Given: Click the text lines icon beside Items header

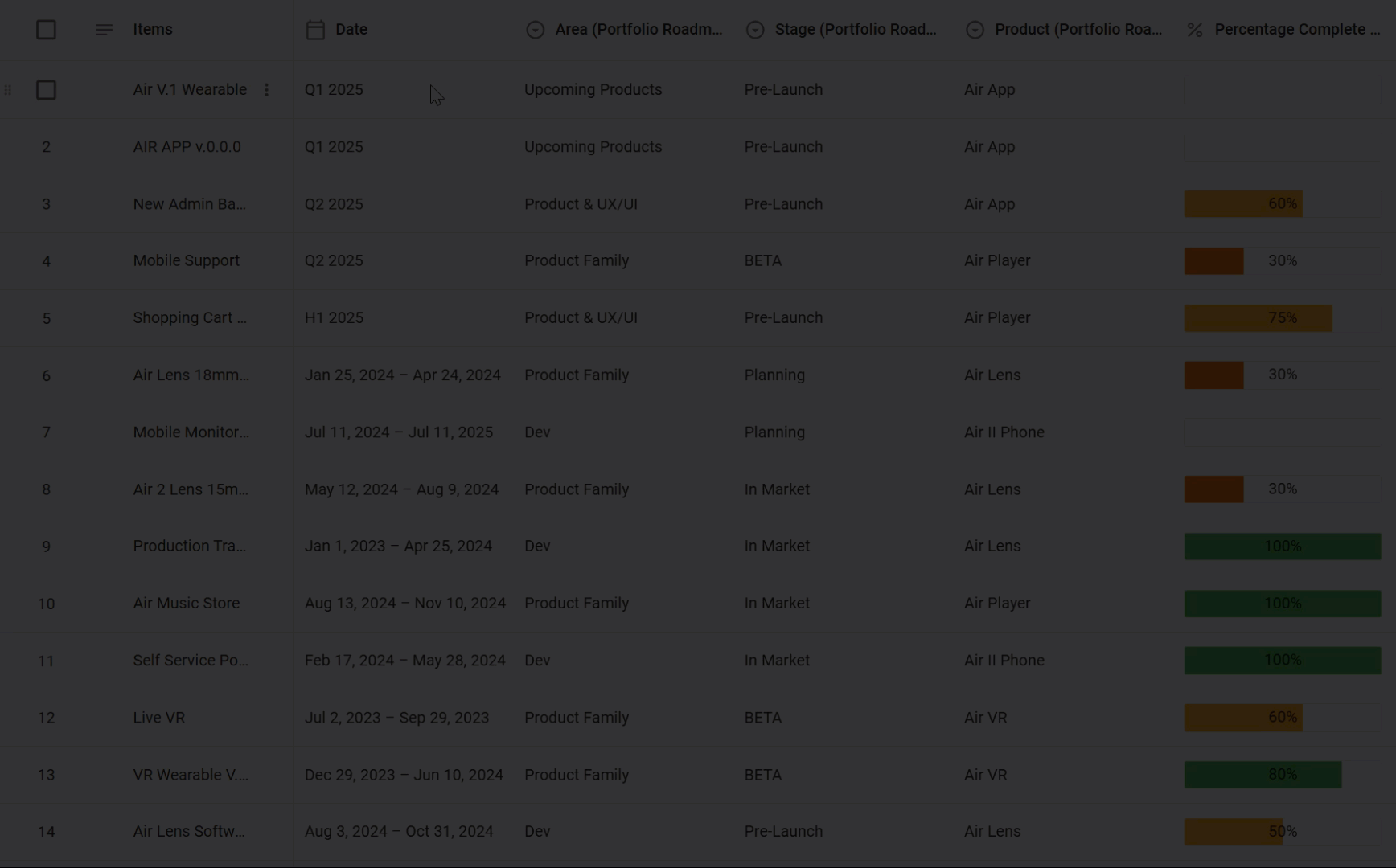Looking at the screenshot, I should 104,30.
